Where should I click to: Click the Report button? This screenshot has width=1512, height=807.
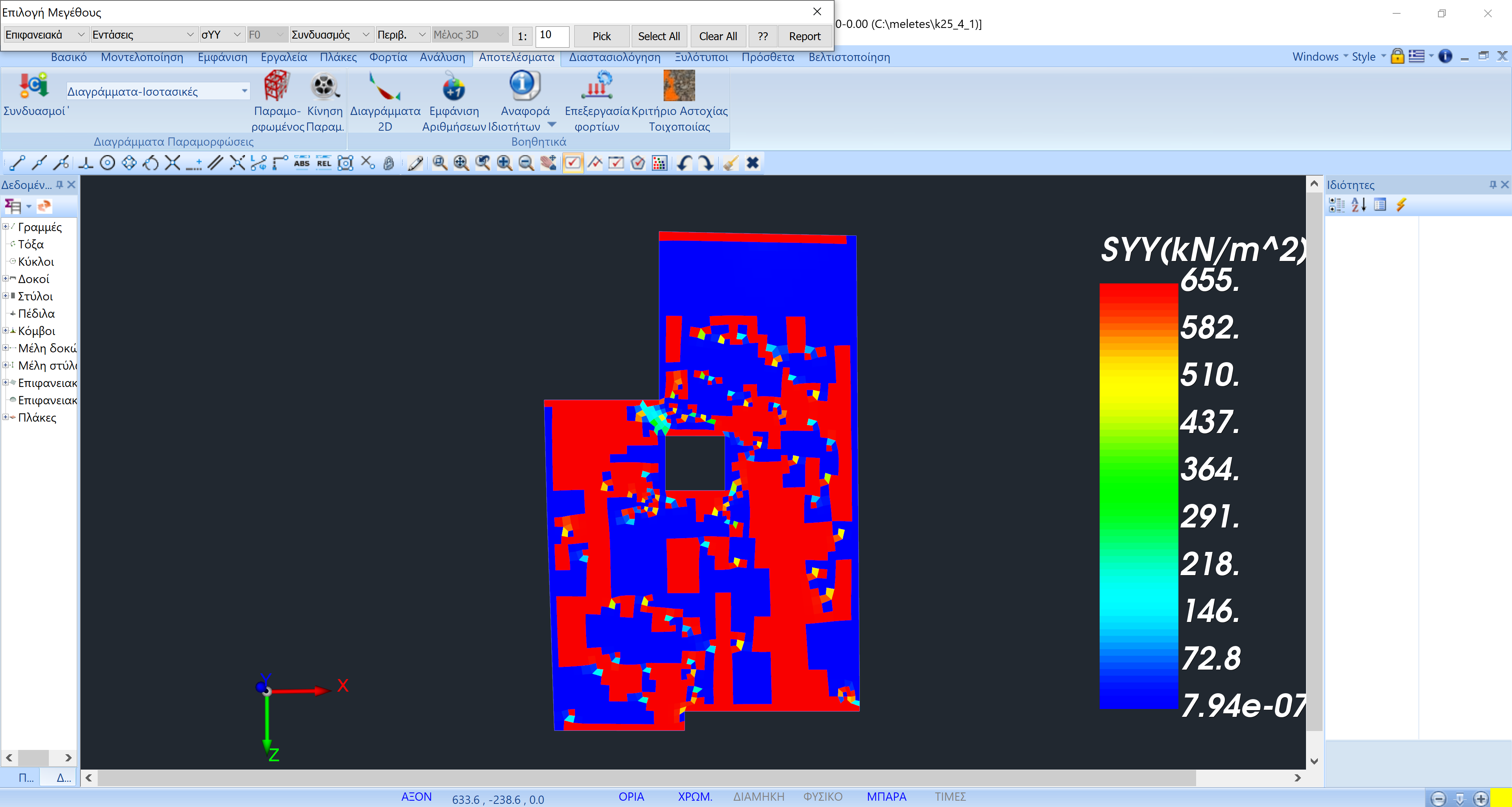coord(803,36)
